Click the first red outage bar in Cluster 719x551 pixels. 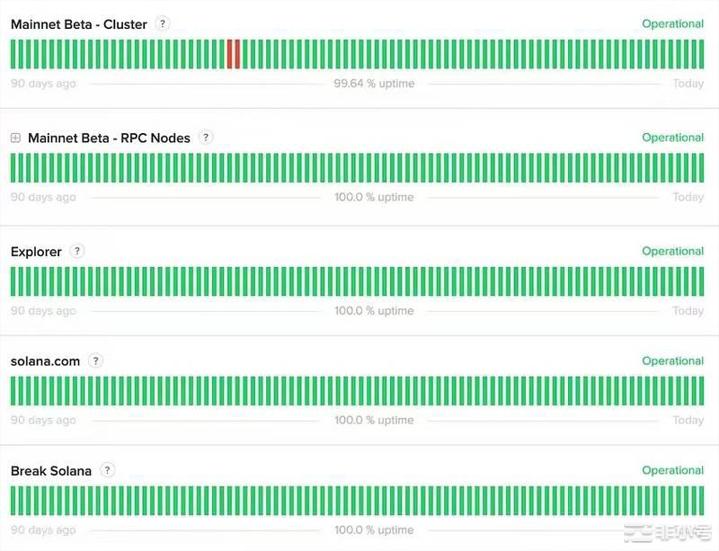click(x=230, y=54)
